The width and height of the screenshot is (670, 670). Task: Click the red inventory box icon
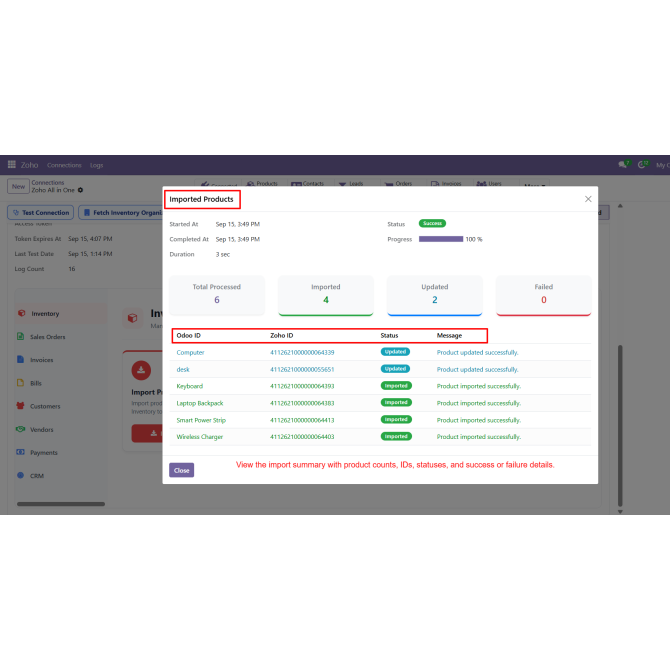click(x=132, y=318)
